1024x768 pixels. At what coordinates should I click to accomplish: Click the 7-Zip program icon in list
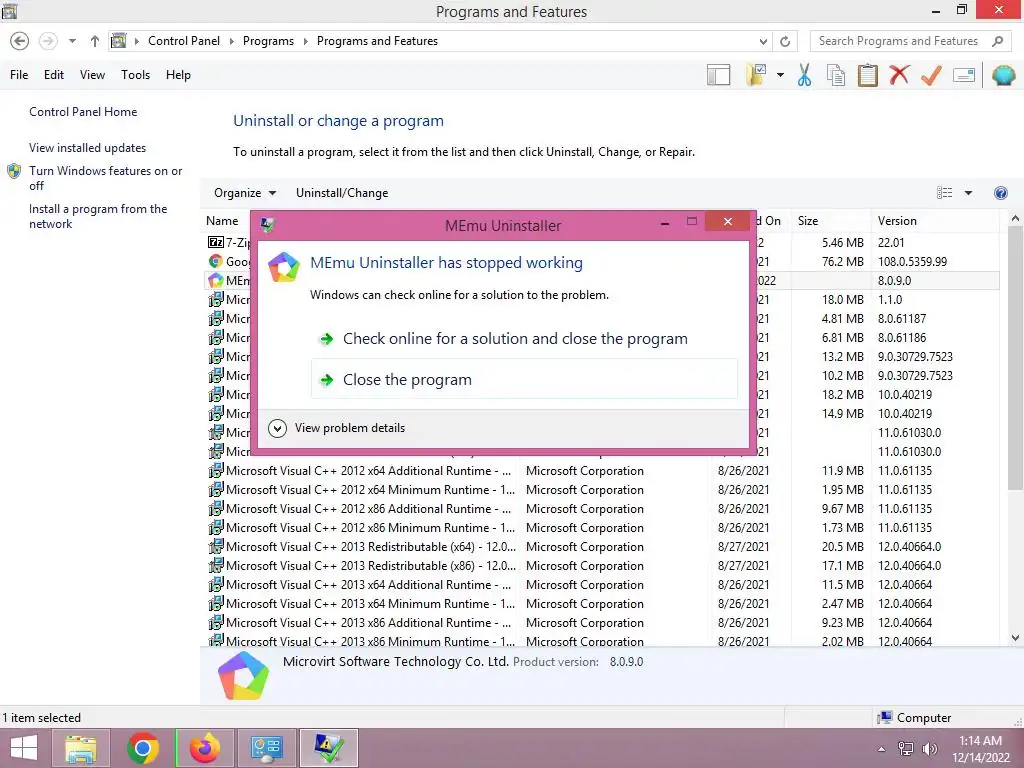[x=216, y=242]
